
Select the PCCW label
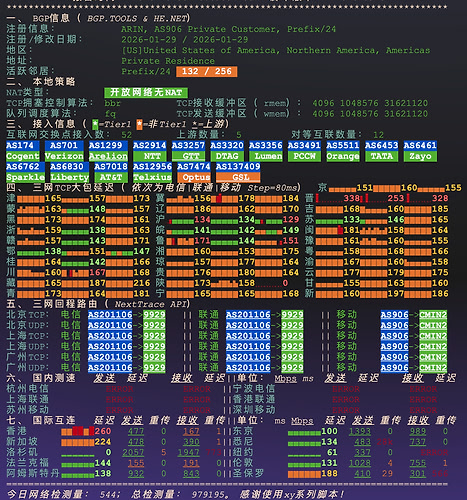[x=304, y=156]
